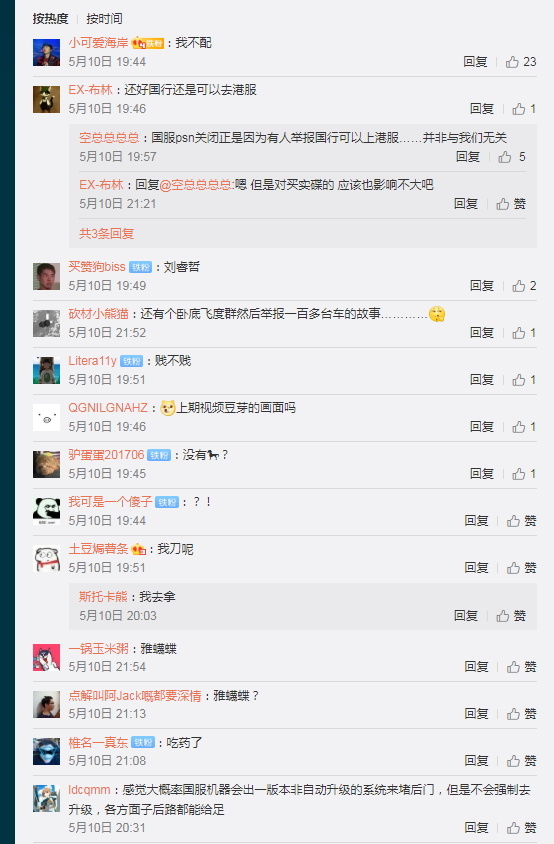The height and width of the screenshot is (844, 554).
Task: Open 我可是一个傻子's profile via username
Action: pyautogui.click(x=110, y=502)
